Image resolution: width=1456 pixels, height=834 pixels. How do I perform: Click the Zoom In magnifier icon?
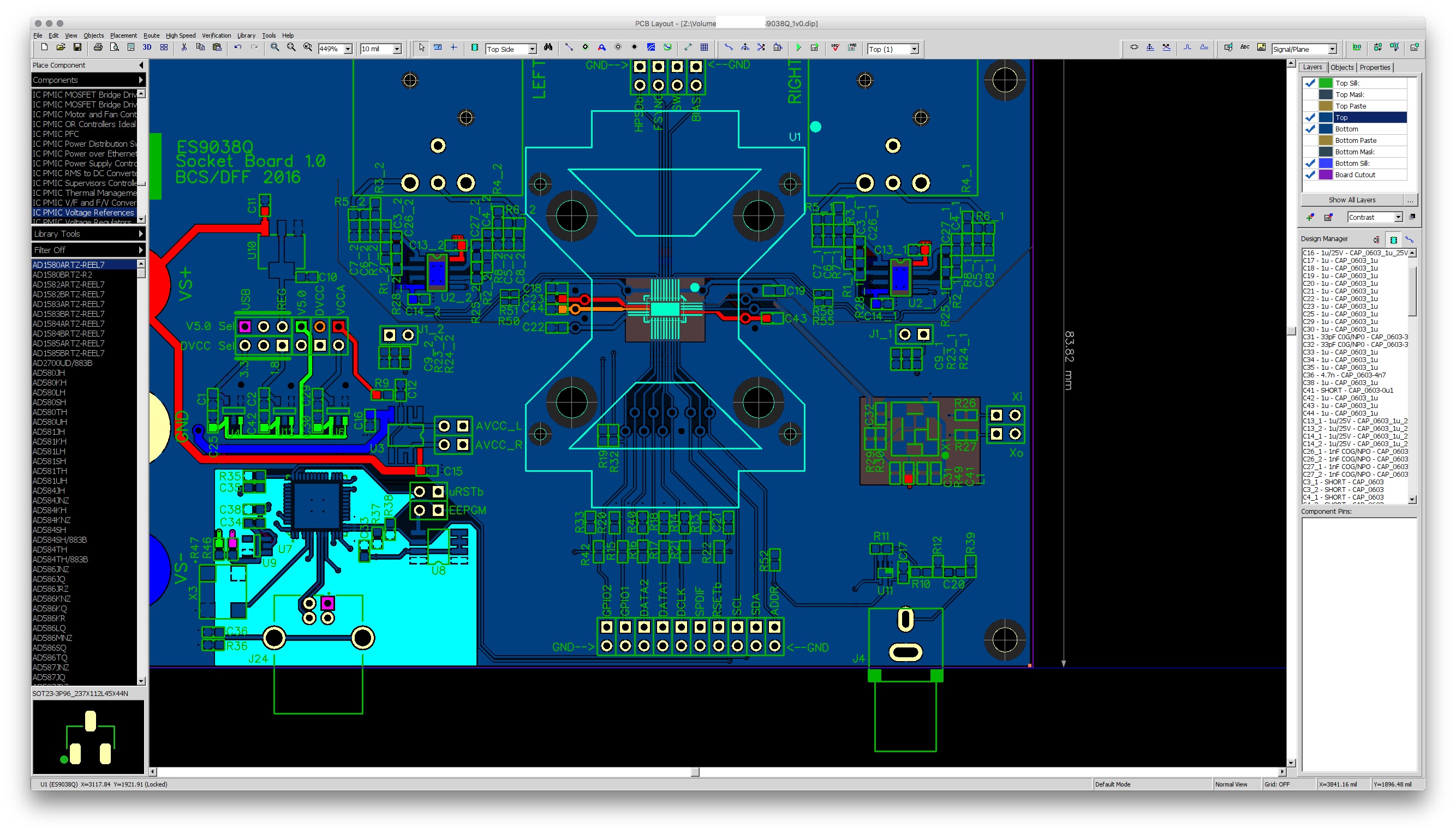275,48
